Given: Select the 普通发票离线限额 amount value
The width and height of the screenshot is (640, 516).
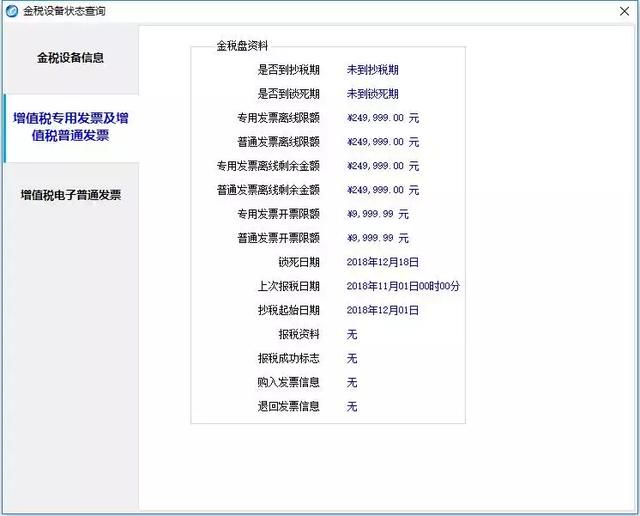Looking at the screenshot, I should pyautogui.click(x=383, y=142).
